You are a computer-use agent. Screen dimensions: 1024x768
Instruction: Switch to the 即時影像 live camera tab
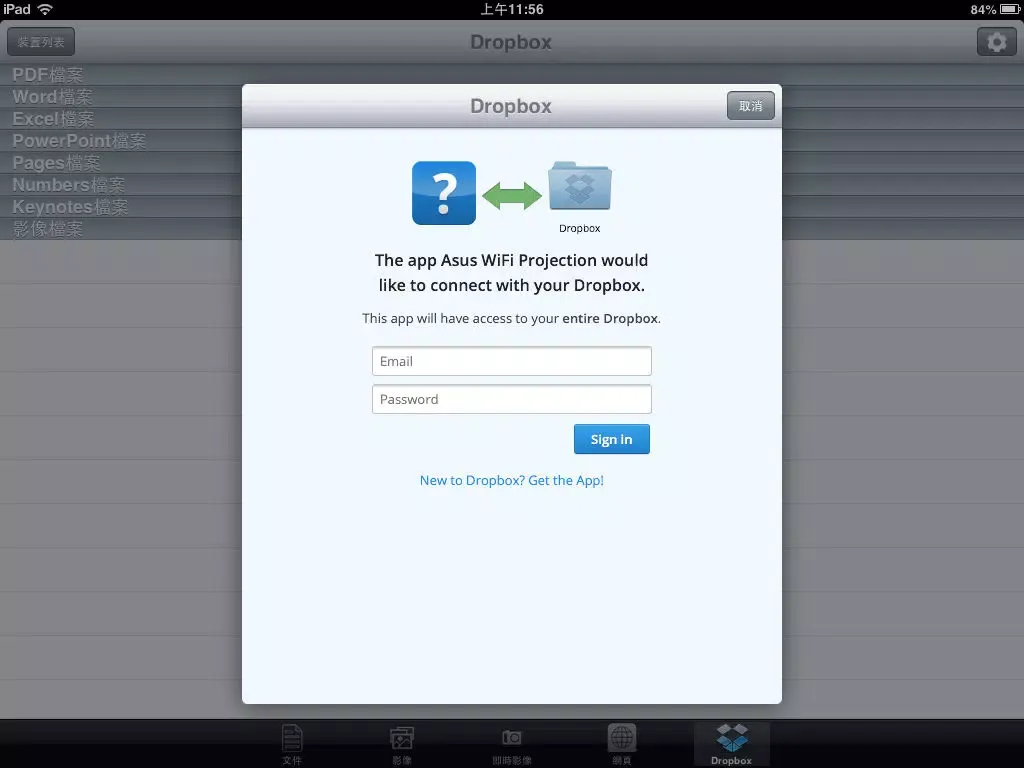pos(511,744)
